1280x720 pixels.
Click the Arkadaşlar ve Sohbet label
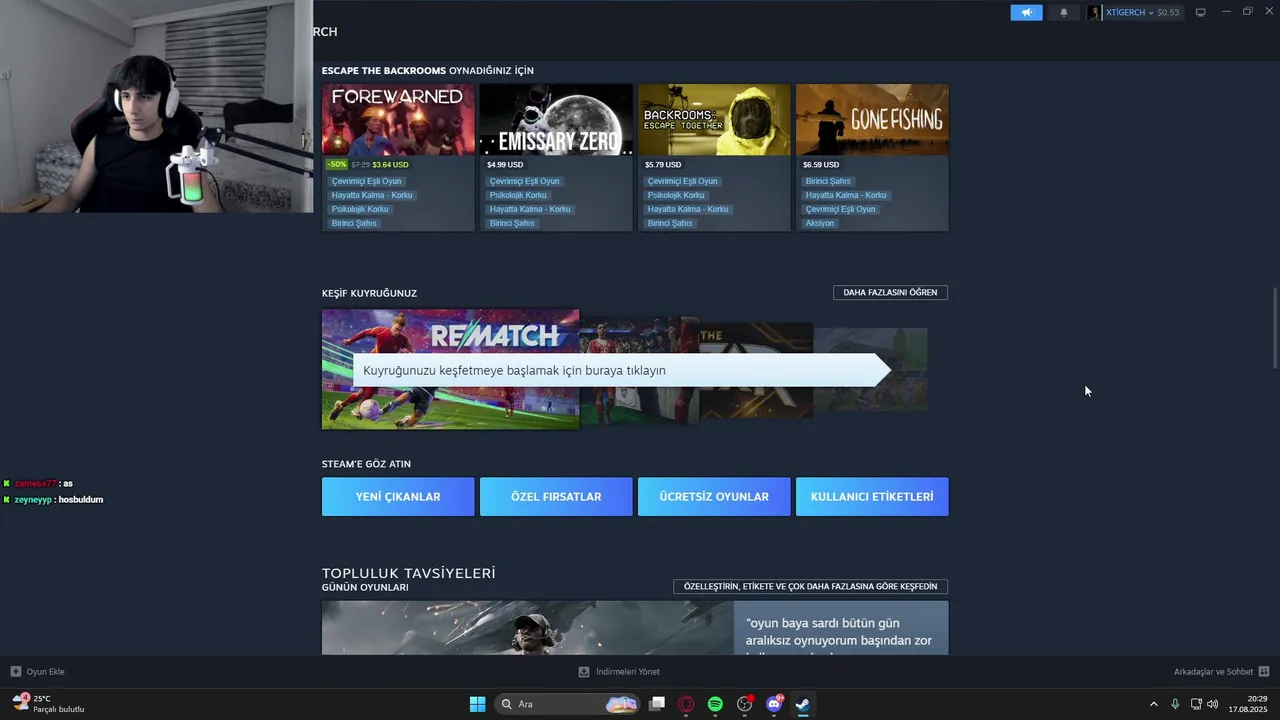click(x=1213, y=672)
